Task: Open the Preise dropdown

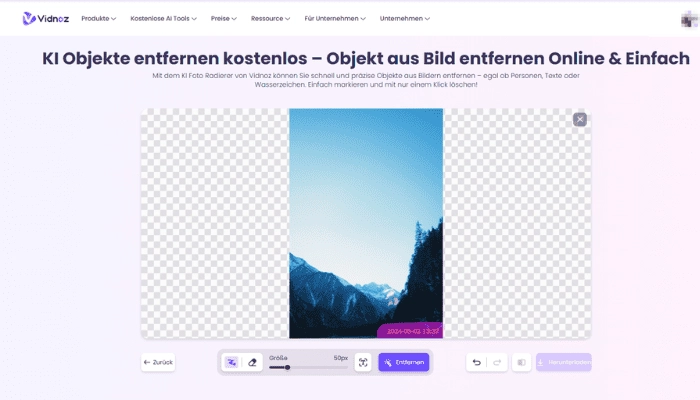Action: (x=224, y=18)
